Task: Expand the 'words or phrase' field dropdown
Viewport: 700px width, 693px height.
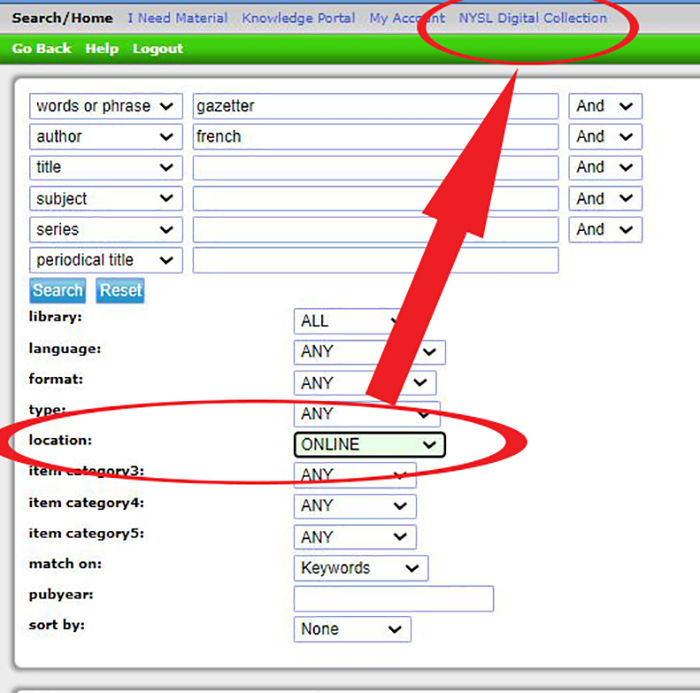Action: [106, 106]
